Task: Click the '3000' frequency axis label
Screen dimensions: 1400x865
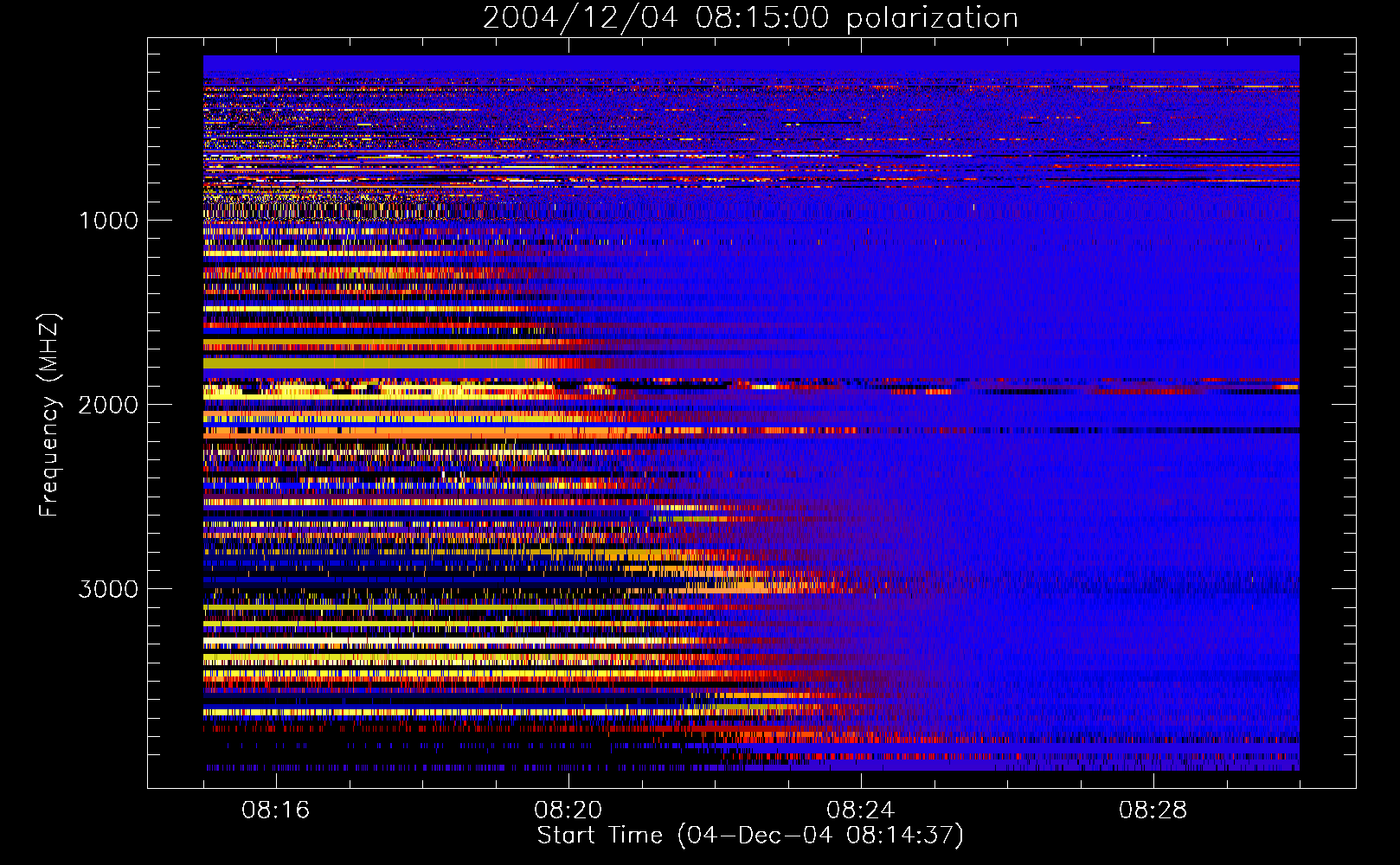Action: [108, 589]
